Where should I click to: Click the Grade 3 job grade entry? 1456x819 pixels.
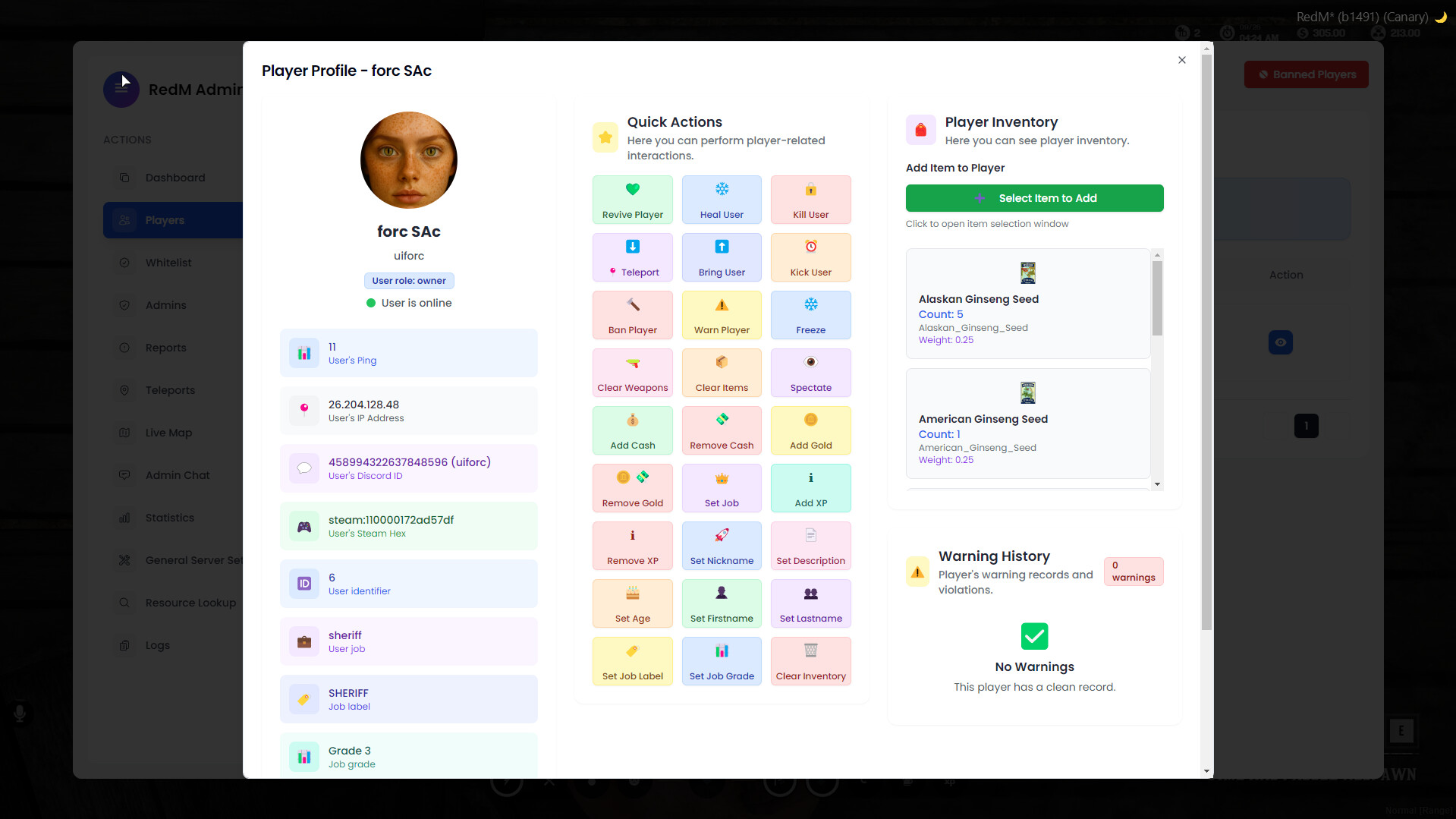click(x=409, y=757)
